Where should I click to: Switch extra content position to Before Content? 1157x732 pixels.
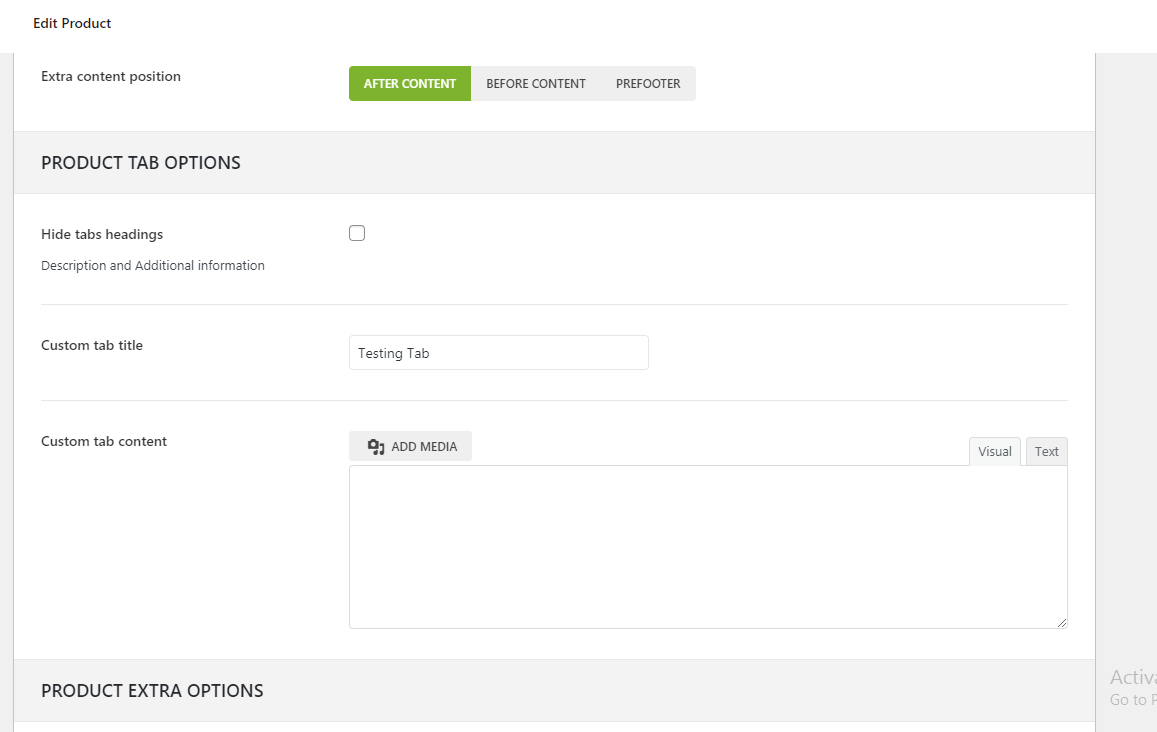coord(536,84)
